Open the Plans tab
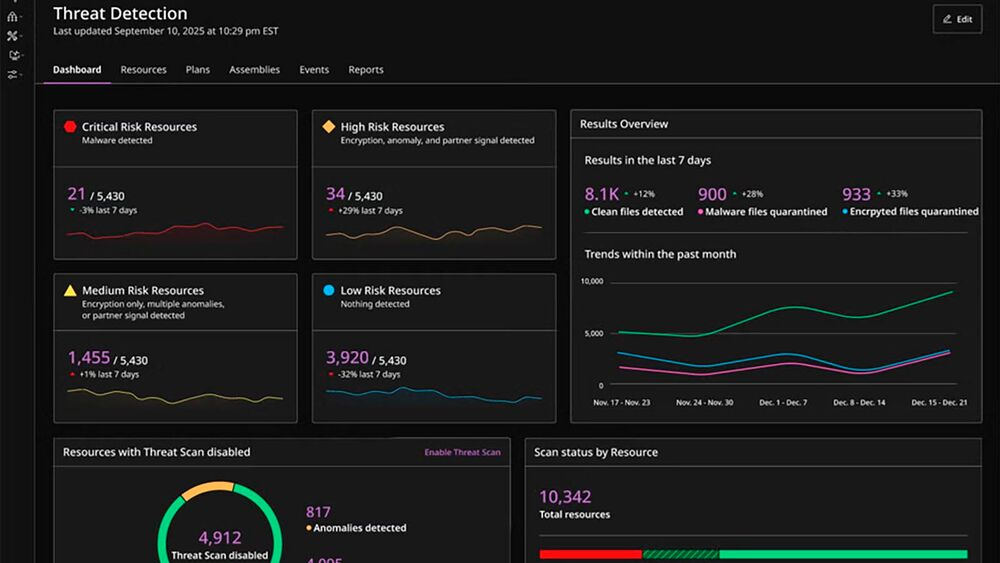 point(198,69)
